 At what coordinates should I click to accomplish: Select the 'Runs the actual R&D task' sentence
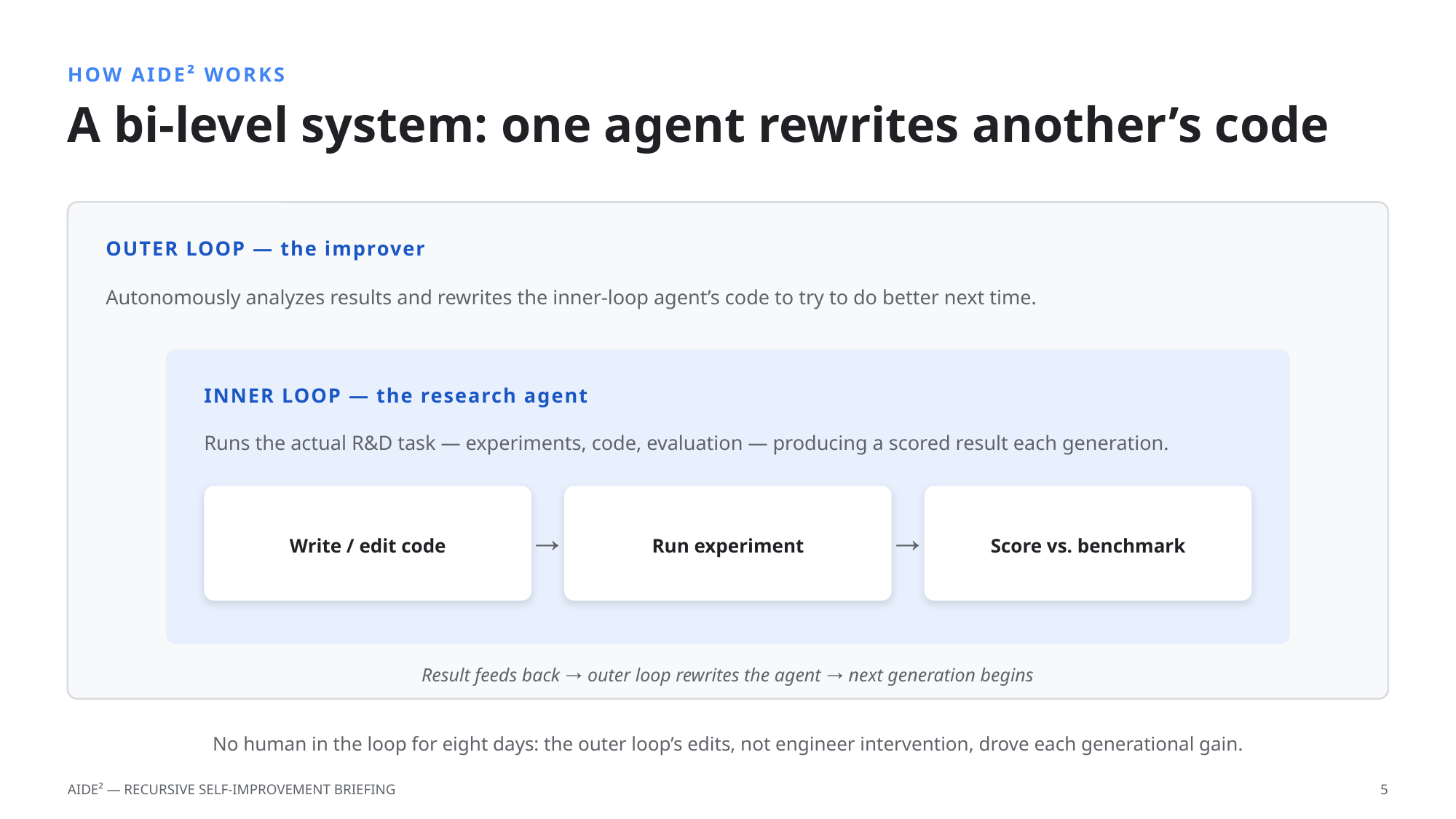[x=686, y=443]
